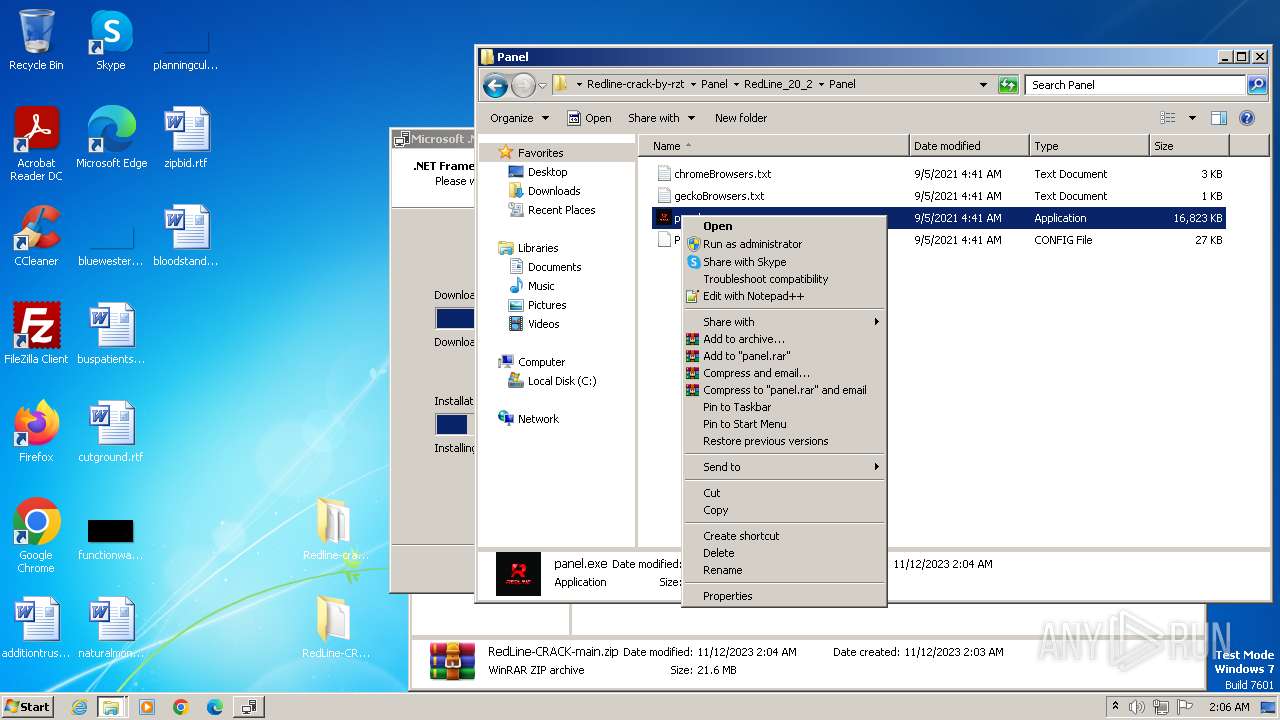Viewport: 1280px width, 720px height.
Task: Show hidden system tray icons
Action: pyautogui.click(x=1115, y=707)
